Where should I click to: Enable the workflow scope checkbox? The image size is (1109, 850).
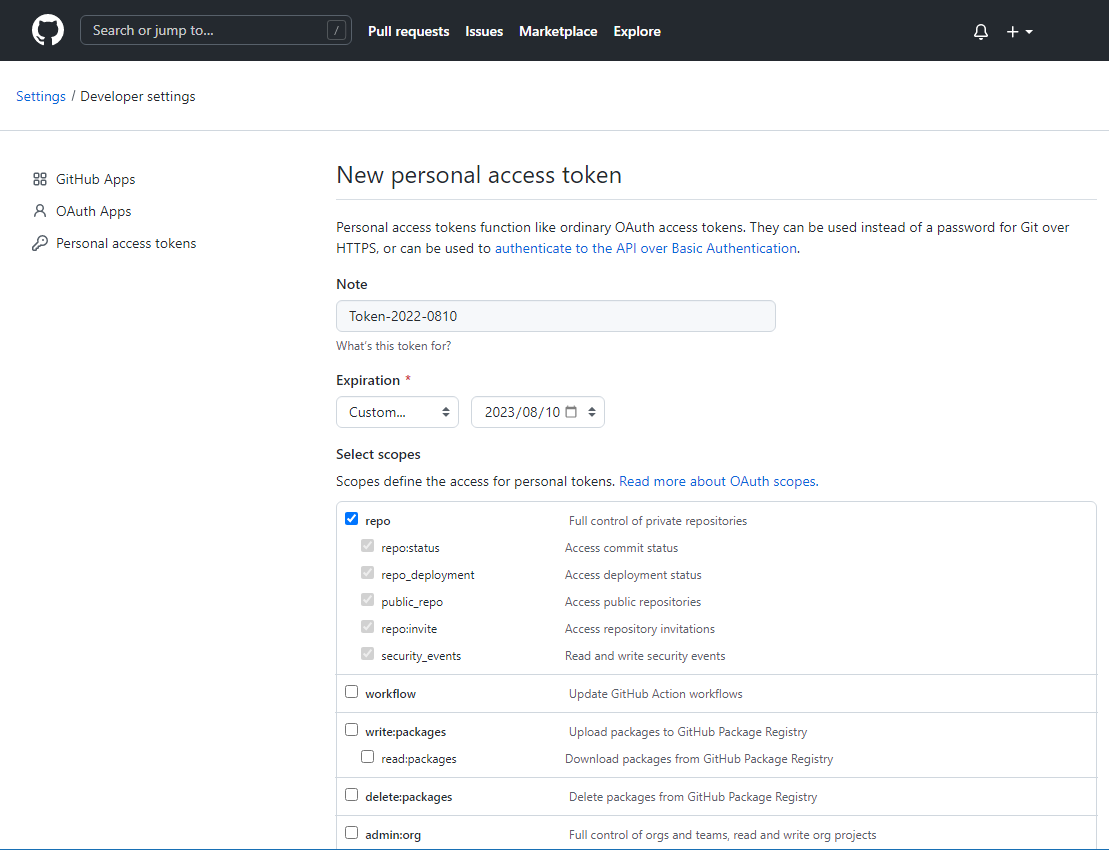352,692
